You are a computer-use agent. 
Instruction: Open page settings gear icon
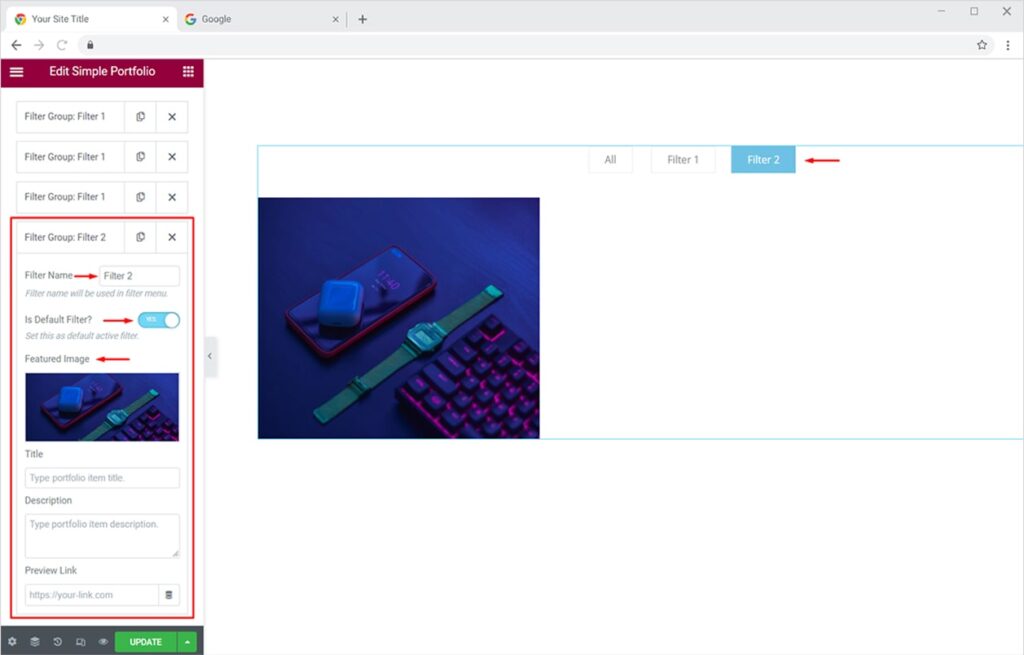[12, 642]
